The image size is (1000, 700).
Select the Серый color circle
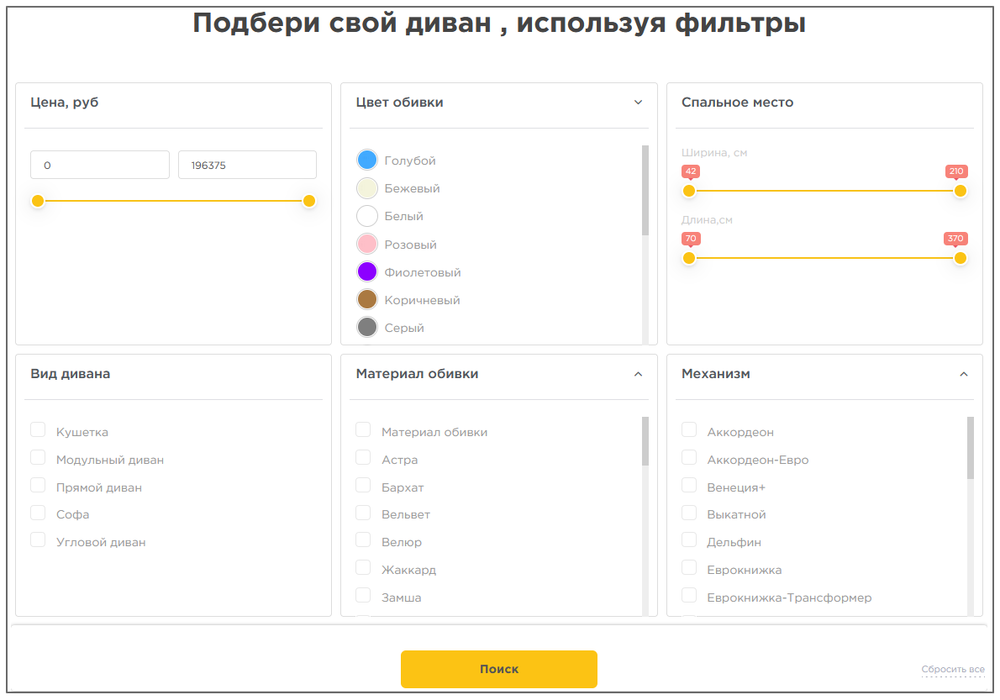[x=366, y=327]
